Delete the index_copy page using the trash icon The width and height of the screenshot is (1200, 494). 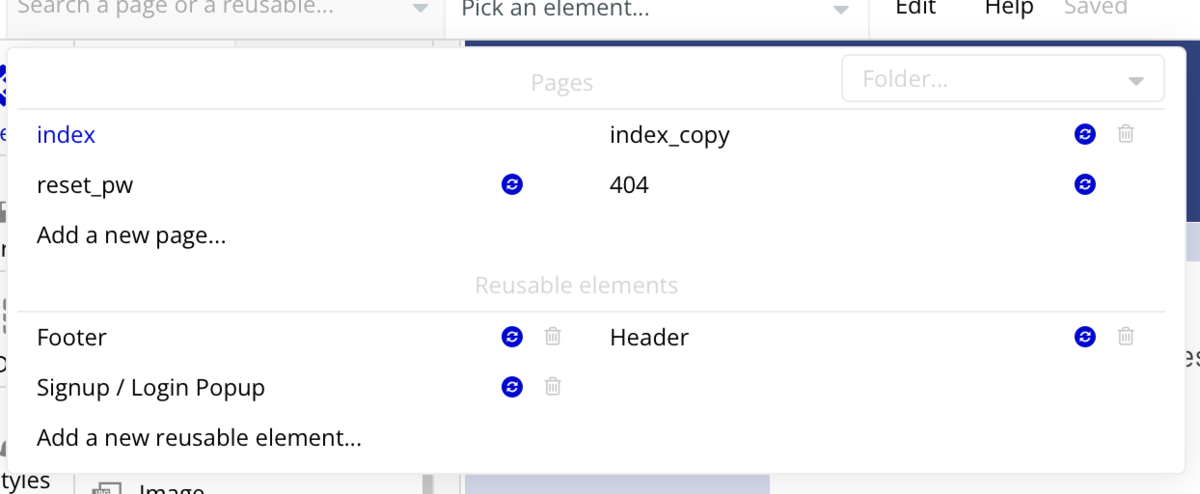tap(1125, 134)
